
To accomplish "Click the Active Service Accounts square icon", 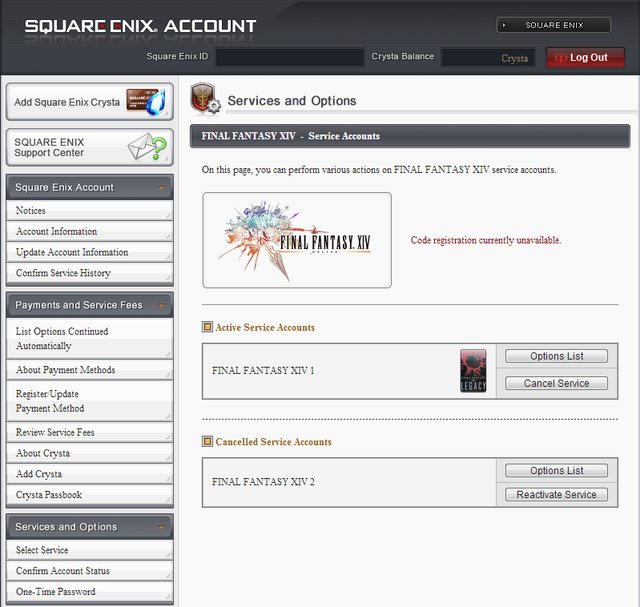I will pyautogui.click(x=207, y=327).
